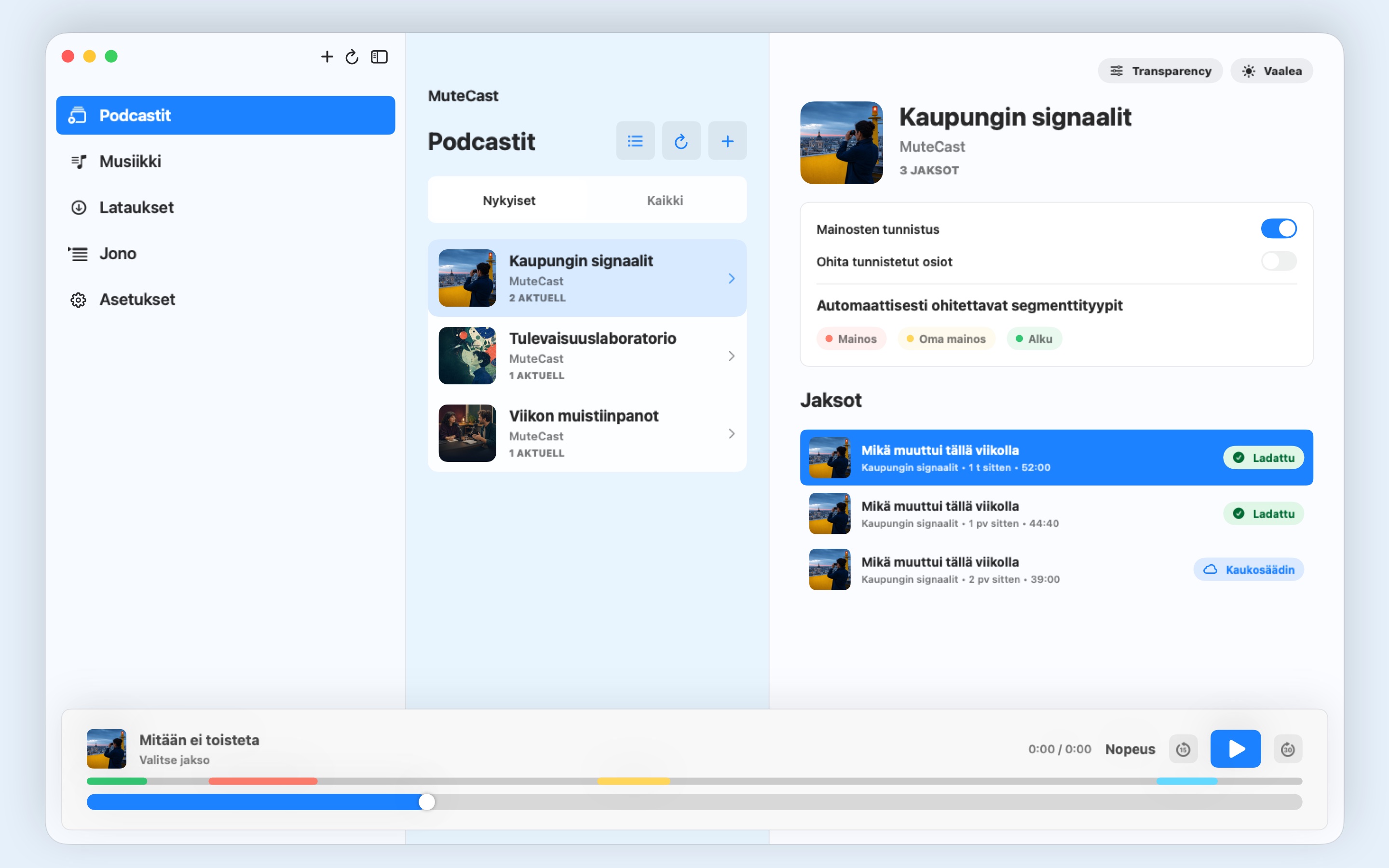
Task: Click the Kaukosäädin cloud badge
Action: 1248,570
